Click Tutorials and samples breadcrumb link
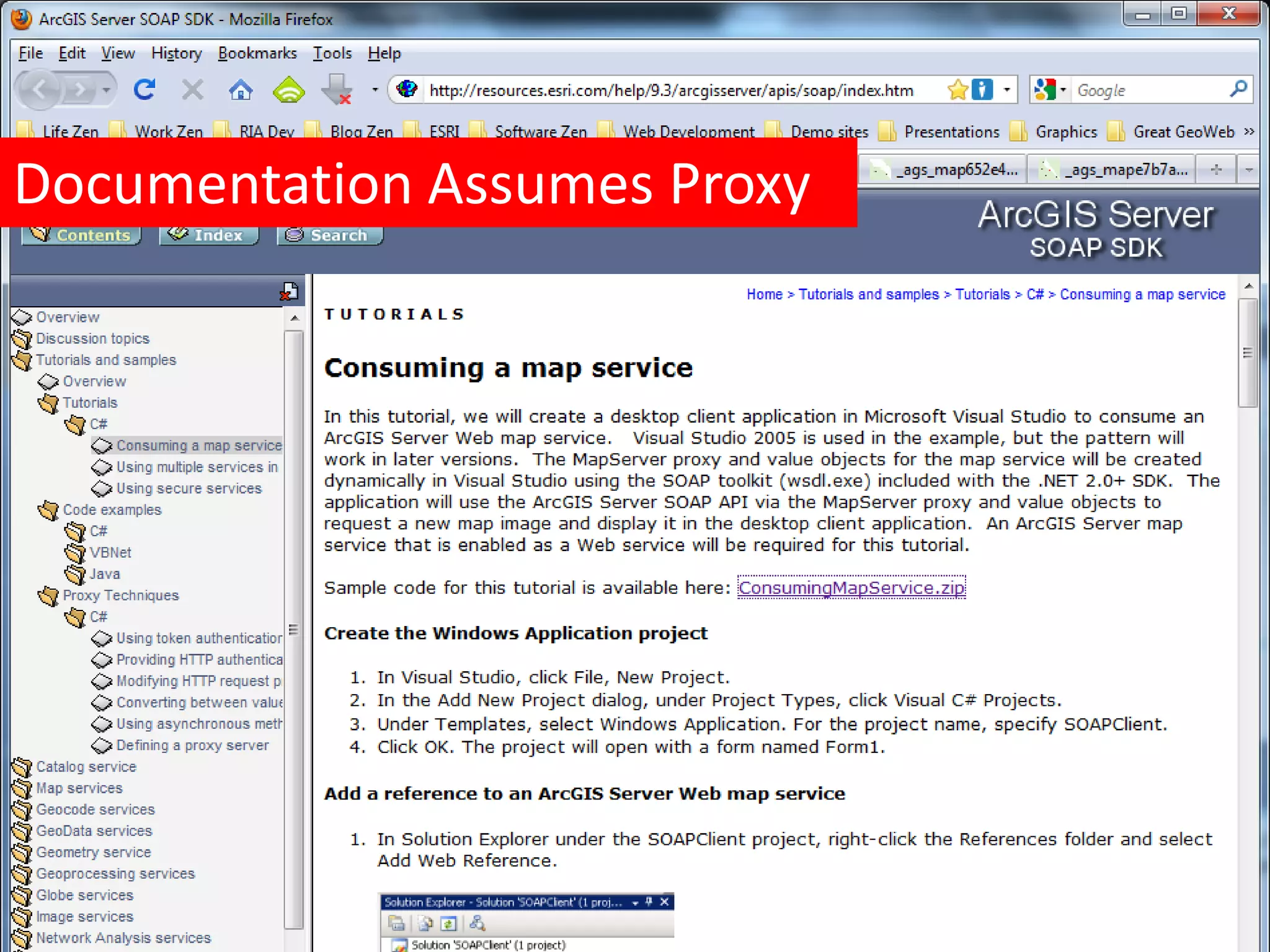1270x952 pixels. pyautogui.click(x=869, y=294)
